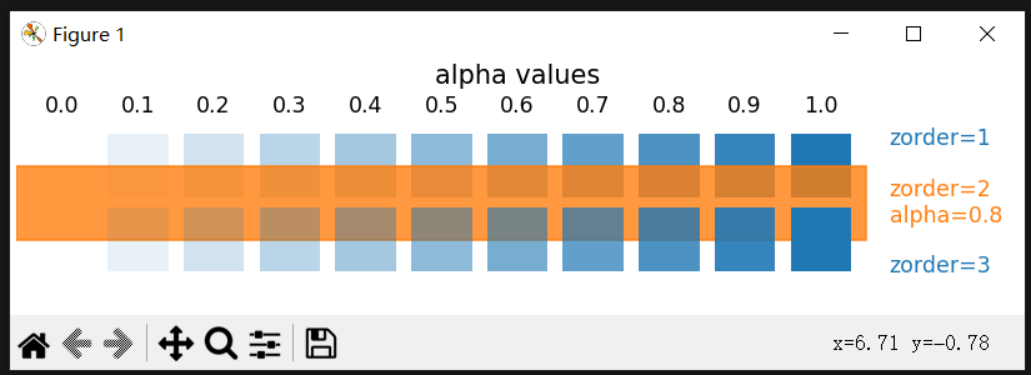Save the figure with floppy disk icon

pos(321,344)
